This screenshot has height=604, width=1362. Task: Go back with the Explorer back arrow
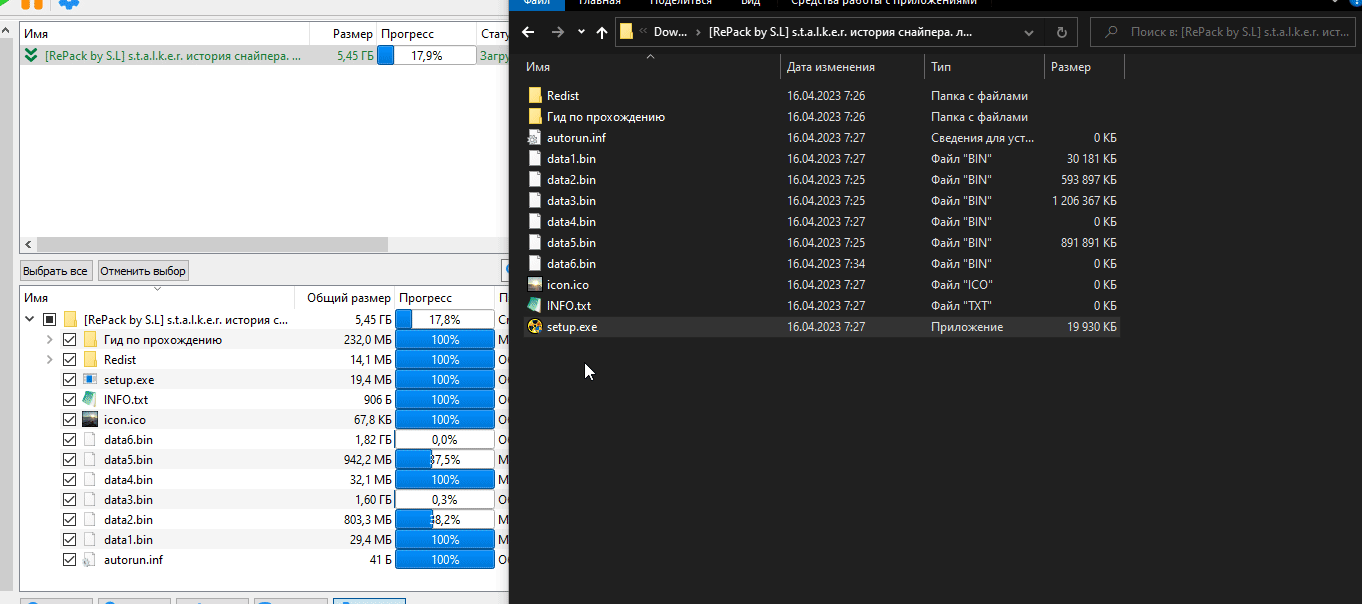coord(529,32)
